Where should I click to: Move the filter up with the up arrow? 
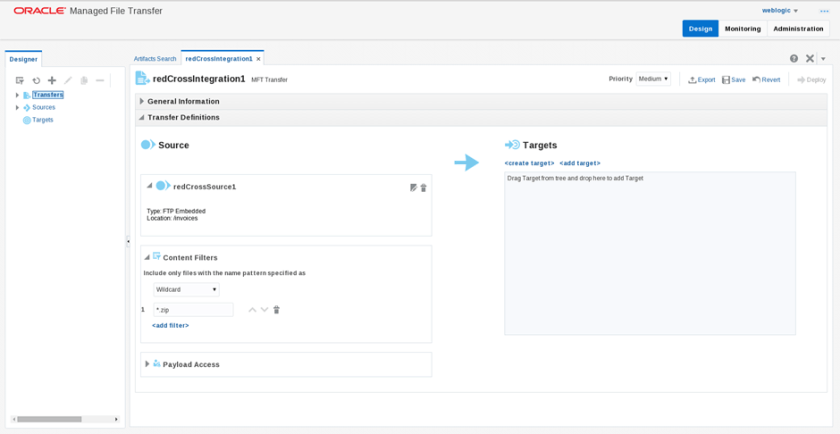(x=252, y=310)
